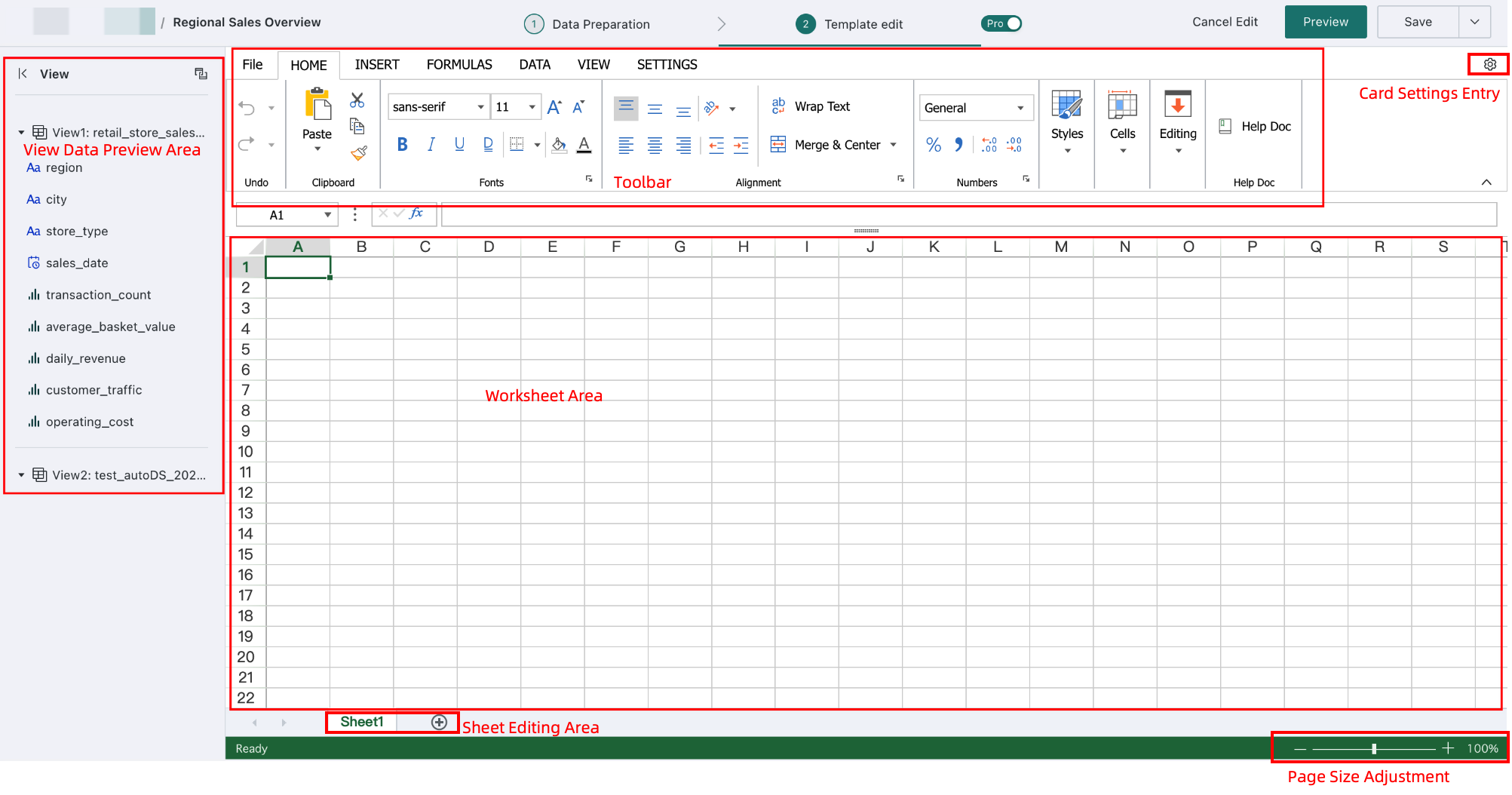Toggle bold formatting
1512x795 pixels.
pyautogui.click(x=402, y=144)
